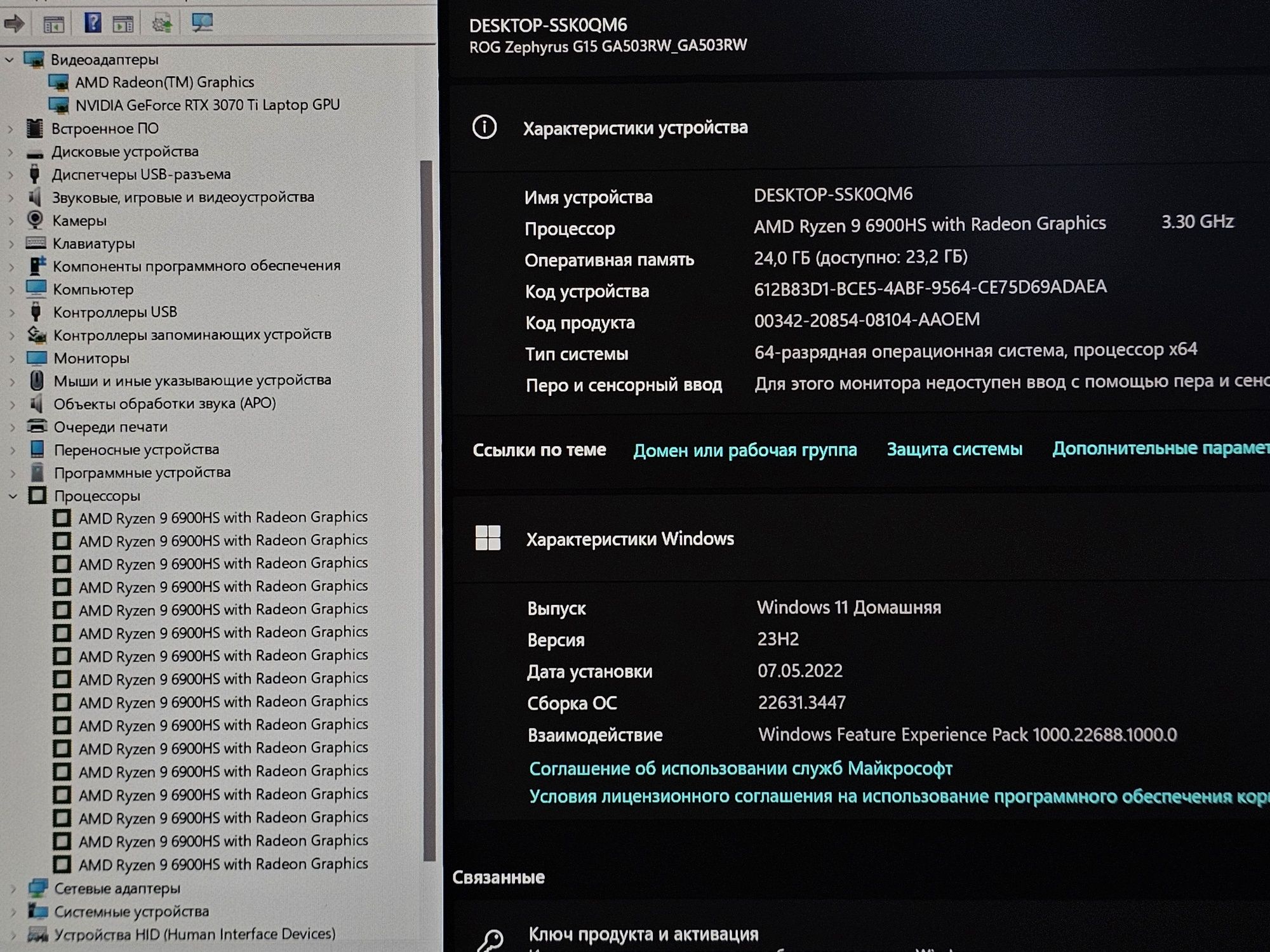This screenshot has height=952, width=1270.
Task: Expand the Контроллеры USB node
Action: click(x=11, y=312)
